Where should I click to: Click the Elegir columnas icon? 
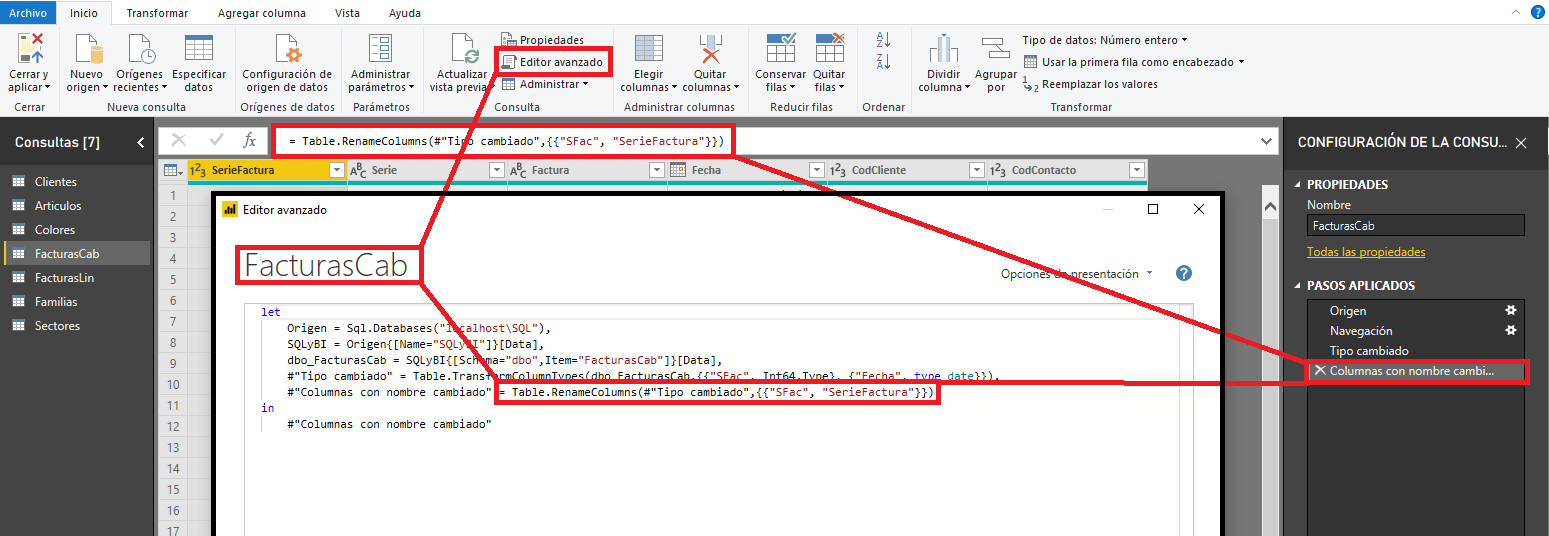[x=648, y=50]
